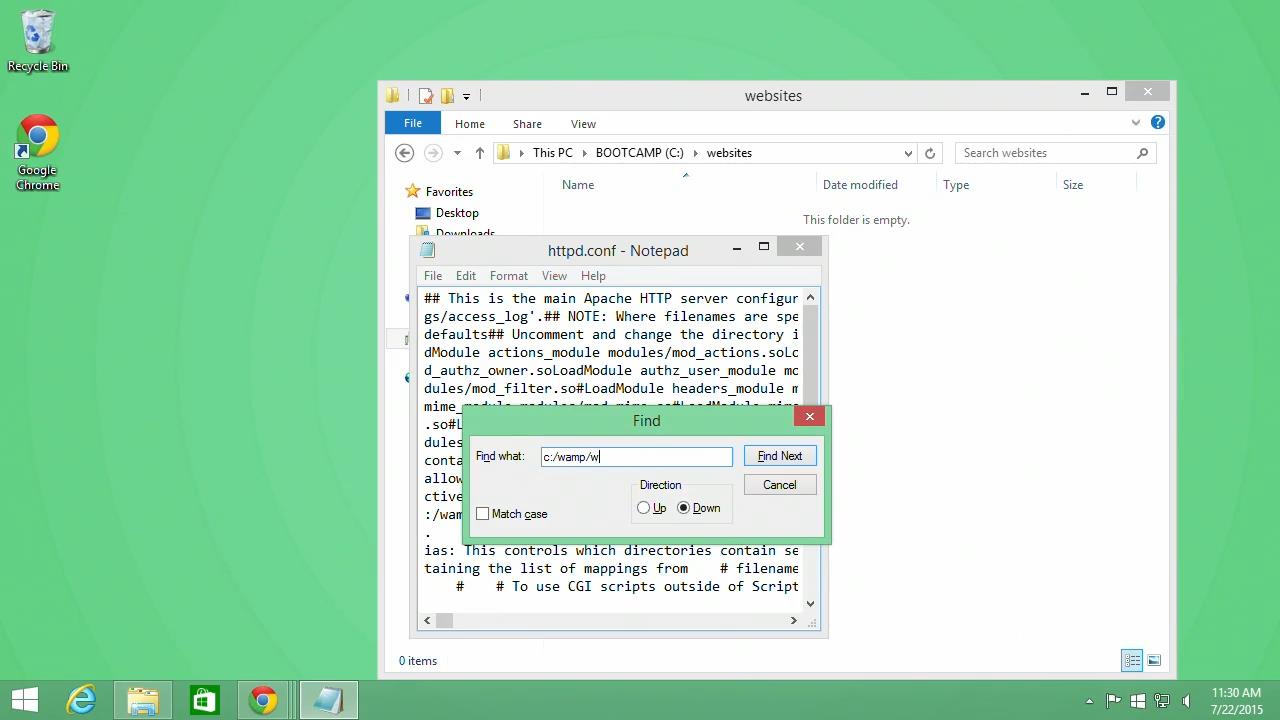The image size is (1280, 720).
Task: Enable the Match case checkbox
Action: click(483, 514)
